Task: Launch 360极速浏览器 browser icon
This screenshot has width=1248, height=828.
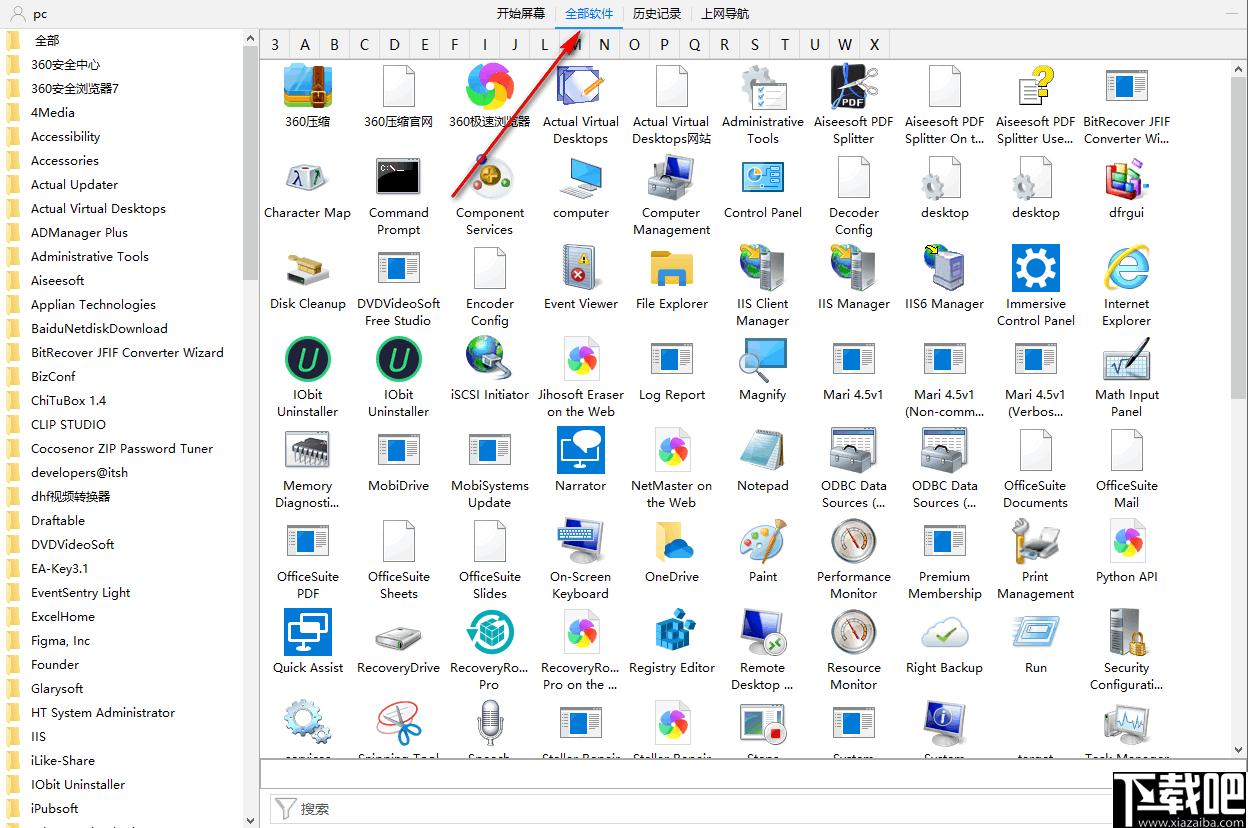Action: [490, 86]
